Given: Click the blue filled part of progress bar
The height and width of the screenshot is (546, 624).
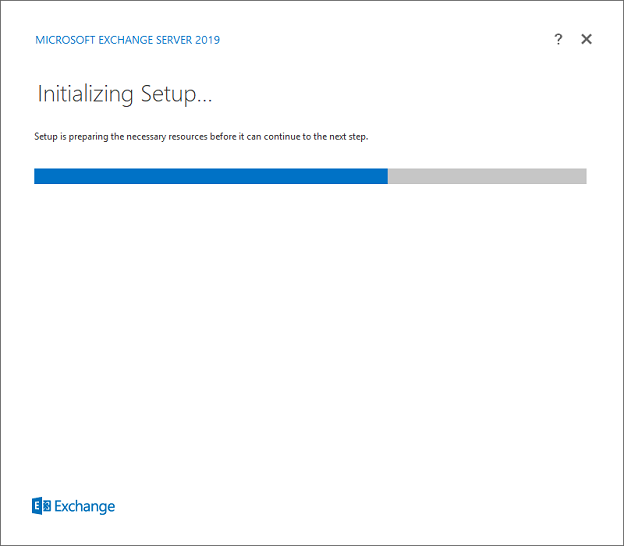Looking at the screenshot, I should pyautogui.click(x=210, y=176).
